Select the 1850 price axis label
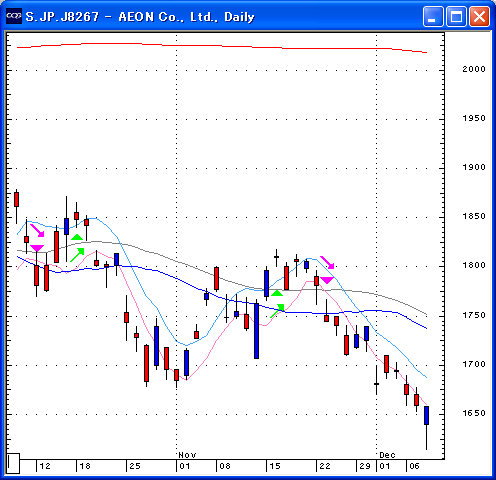 pos(474,216)
